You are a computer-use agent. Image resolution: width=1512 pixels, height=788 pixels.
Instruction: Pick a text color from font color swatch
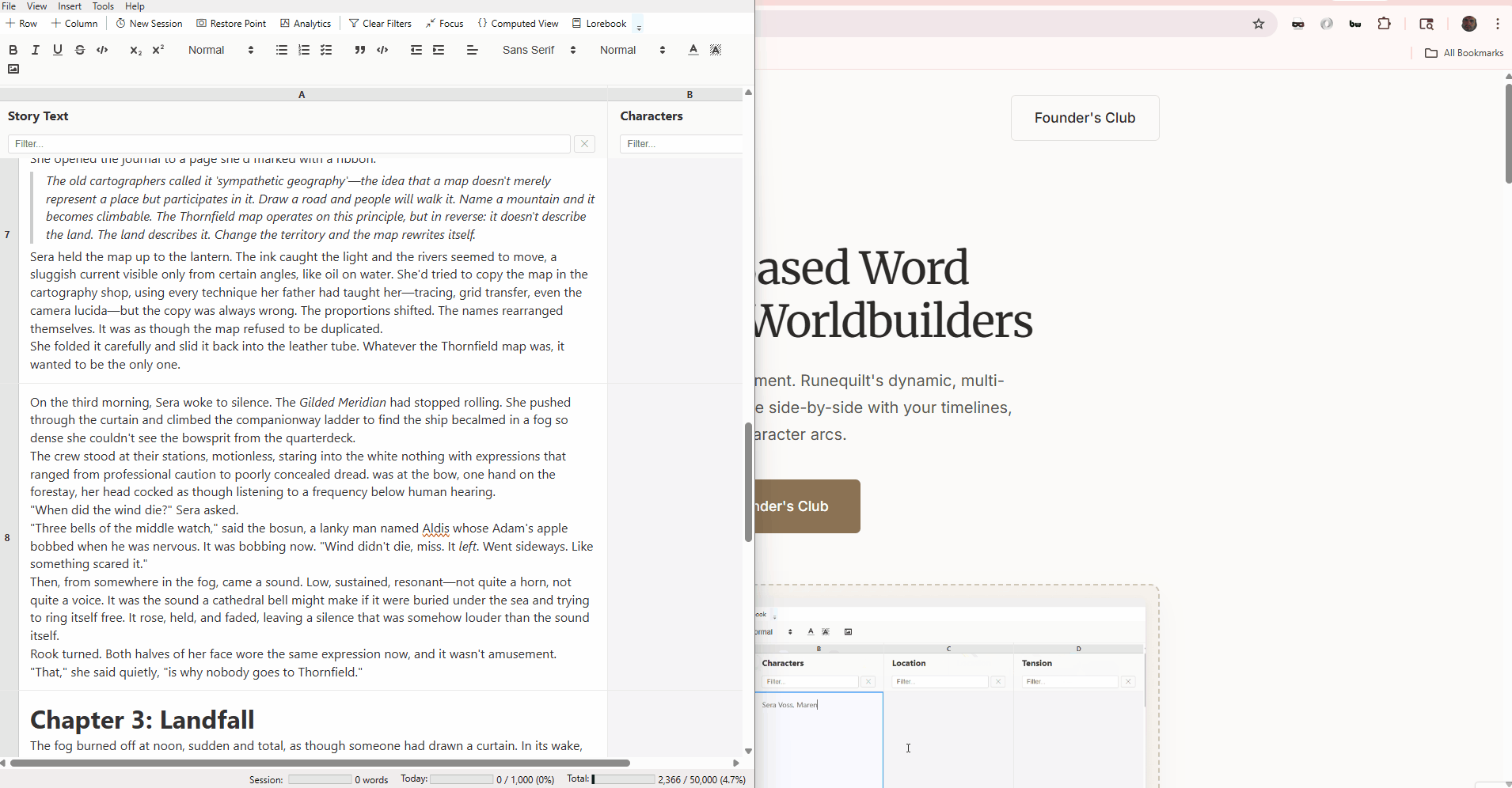(x=693, y=50)
